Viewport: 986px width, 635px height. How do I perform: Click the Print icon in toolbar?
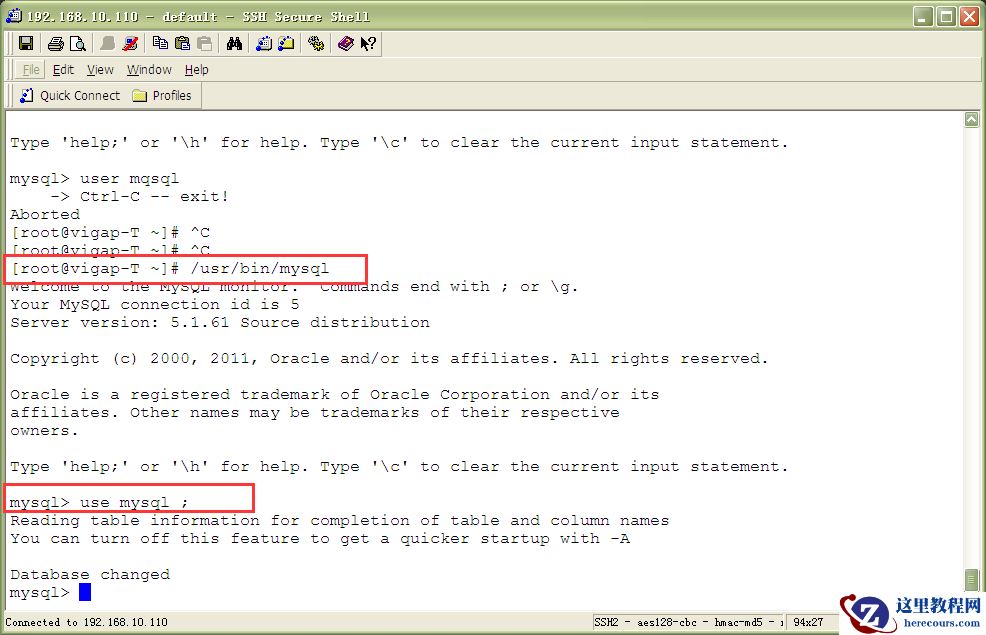[55, 43]
